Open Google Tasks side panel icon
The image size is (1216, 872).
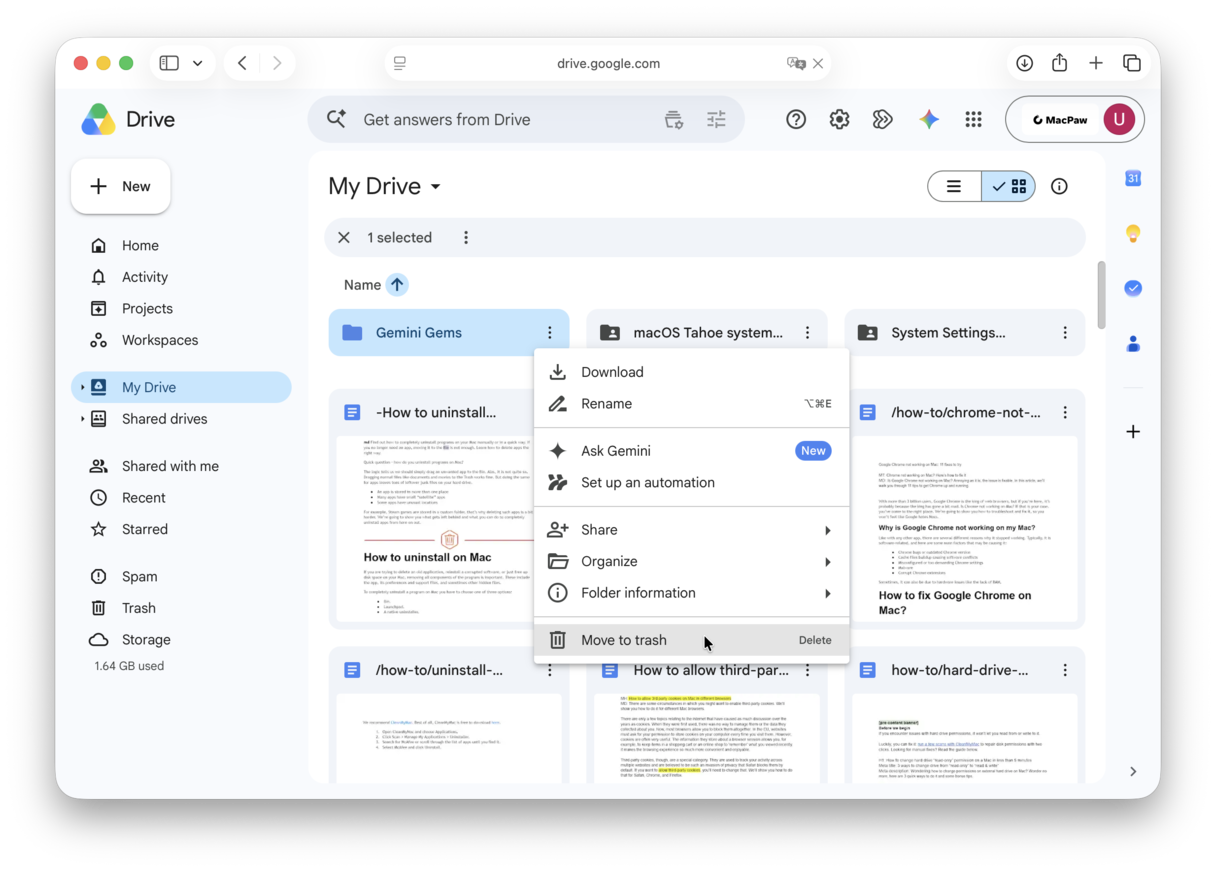point(1133,288)
